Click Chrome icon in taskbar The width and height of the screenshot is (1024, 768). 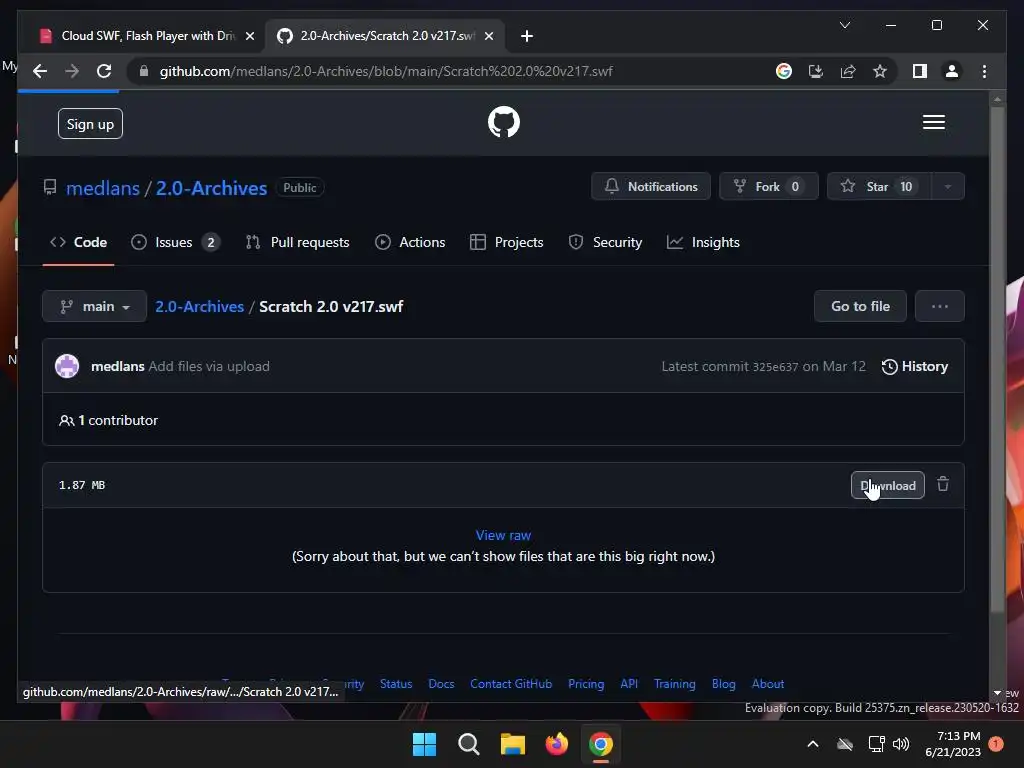tap(601, 744)
